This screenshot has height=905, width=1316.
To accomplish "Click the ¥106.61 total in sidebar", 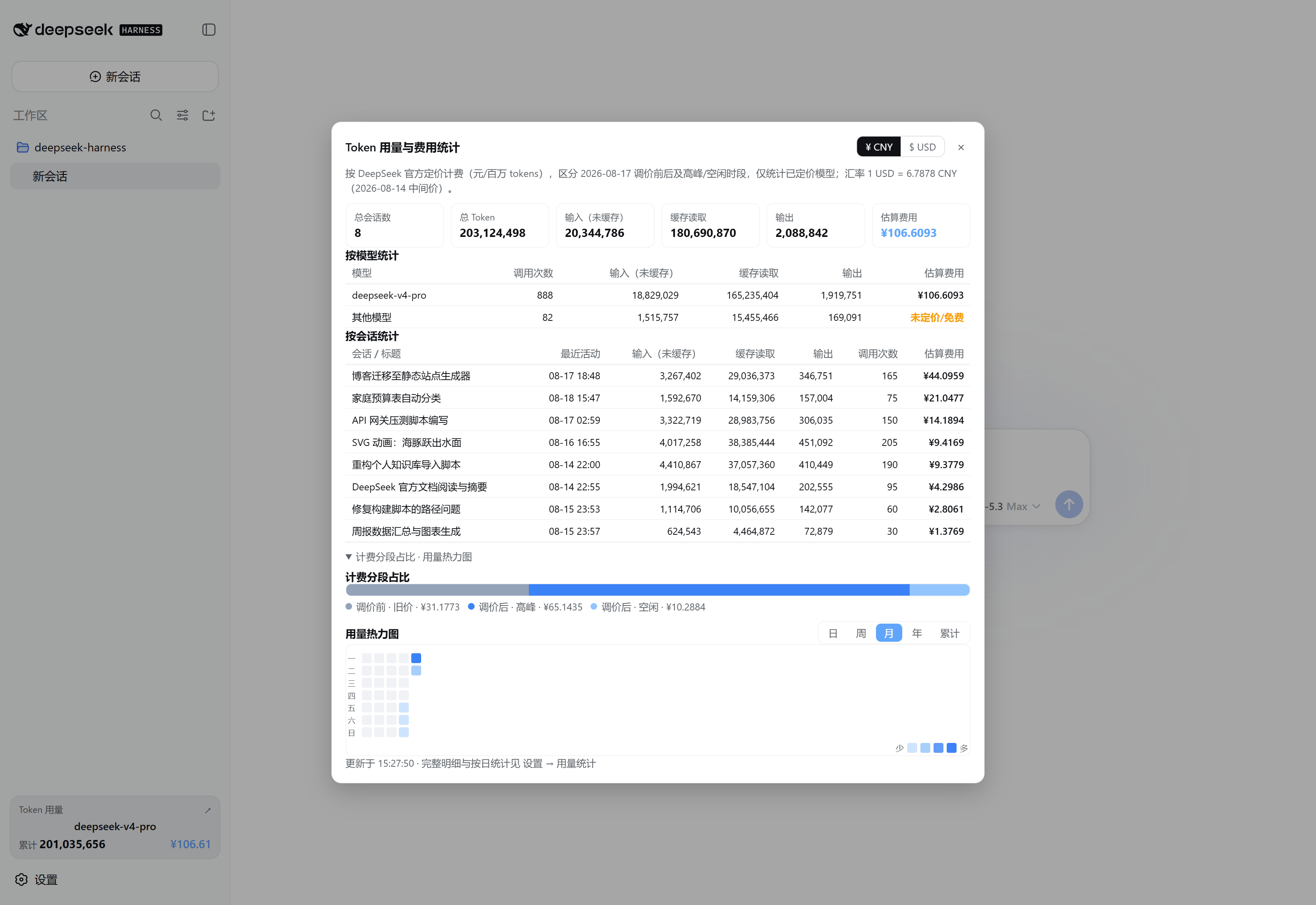I will pyautogui.click(x=190, y=845).
